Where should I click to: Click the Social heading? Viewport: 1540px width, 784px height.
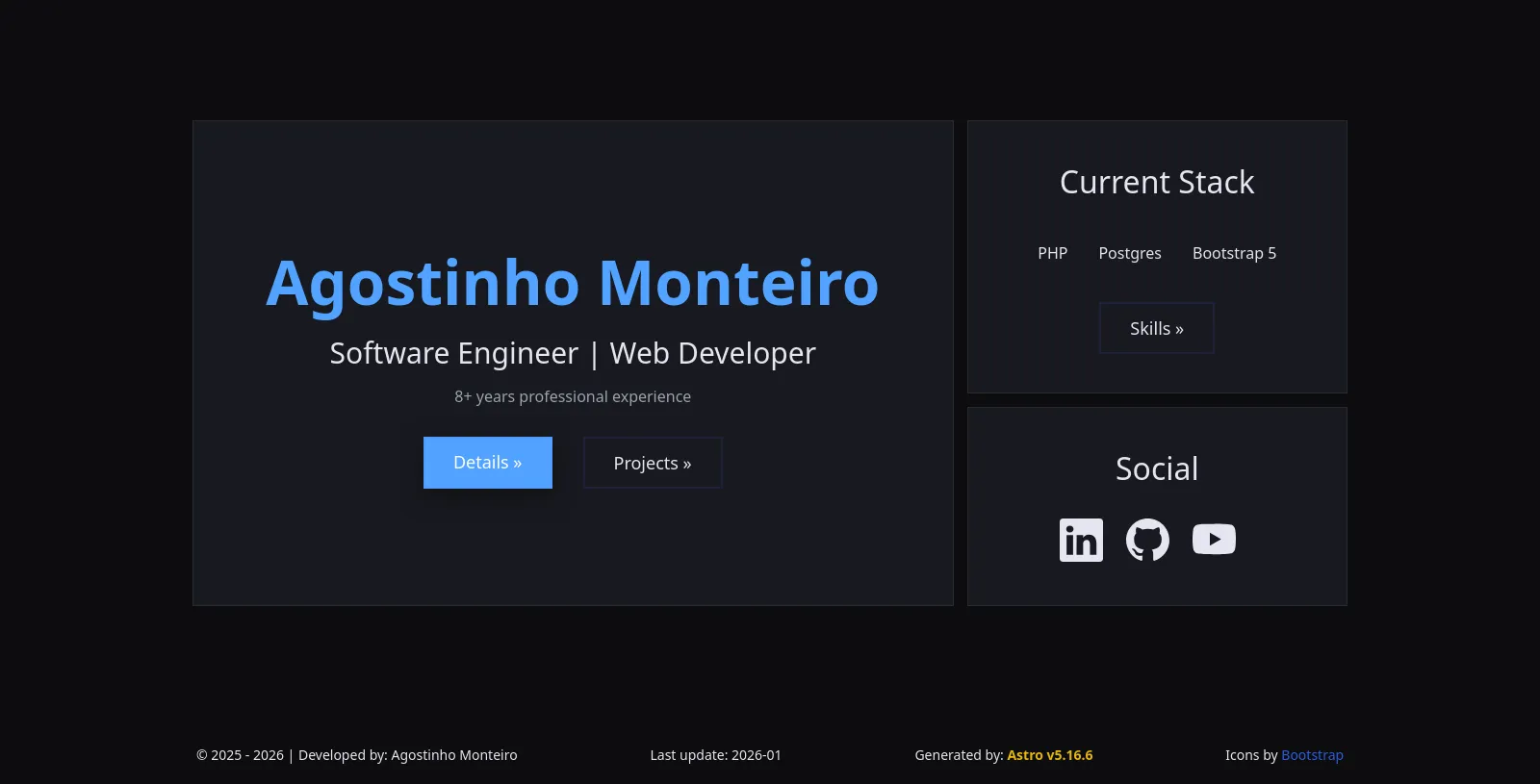(x=1157, y=468)
